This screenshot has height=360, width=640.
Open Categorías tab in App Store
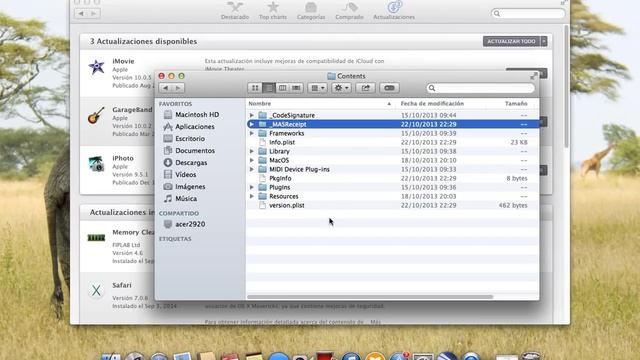click(311, 11)
